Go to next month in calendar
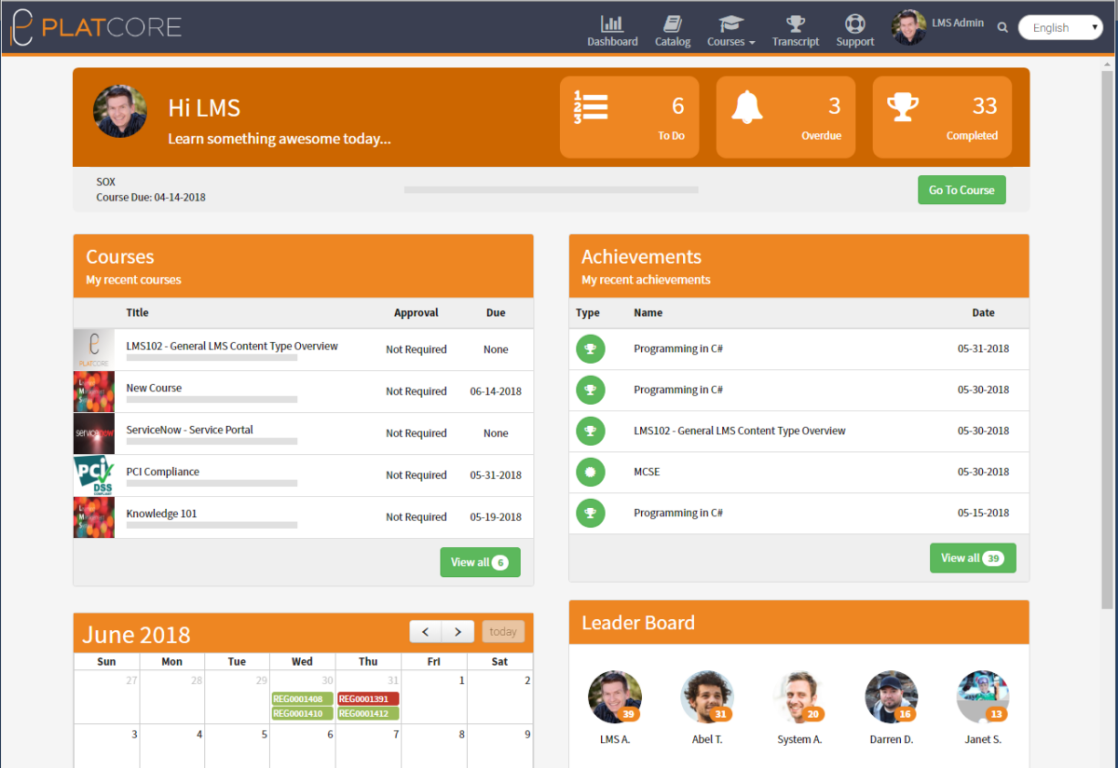1118x768 pixels. [458, 632]
